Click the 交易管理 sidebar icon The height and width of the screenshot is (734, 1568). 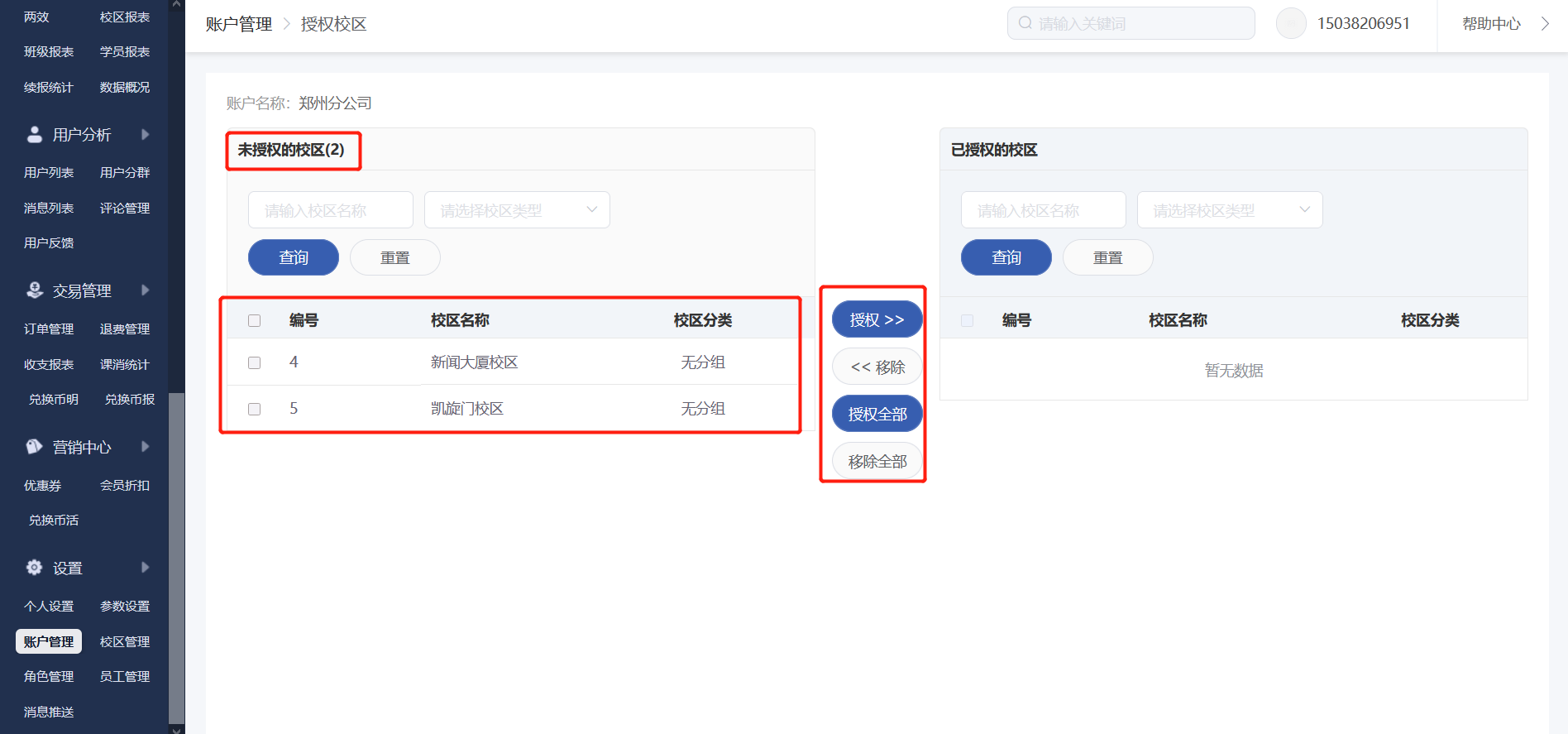pyautogui.click(x=35, y=290)
